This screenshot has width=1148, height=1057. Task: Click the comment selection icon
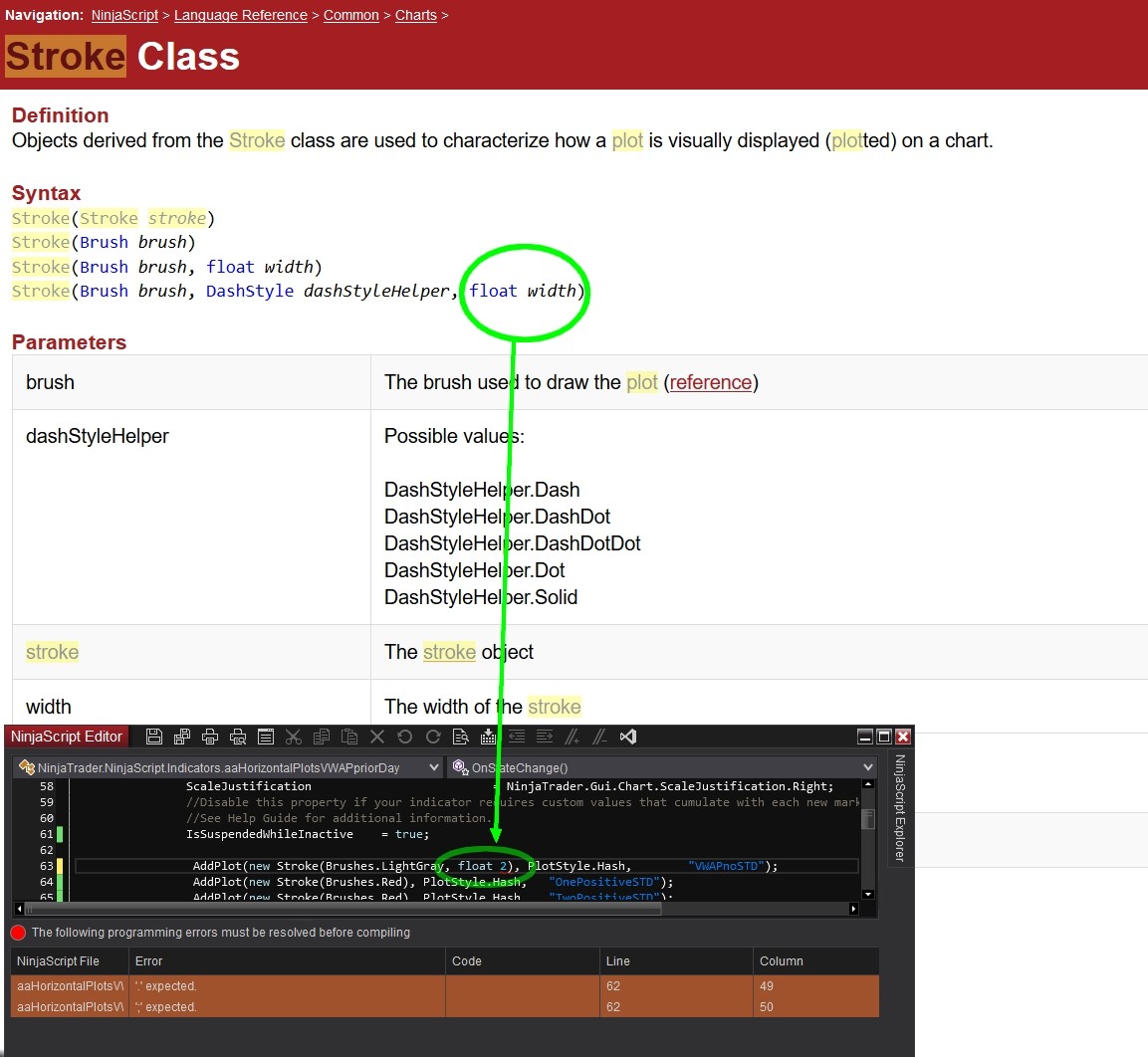point(573,737)
